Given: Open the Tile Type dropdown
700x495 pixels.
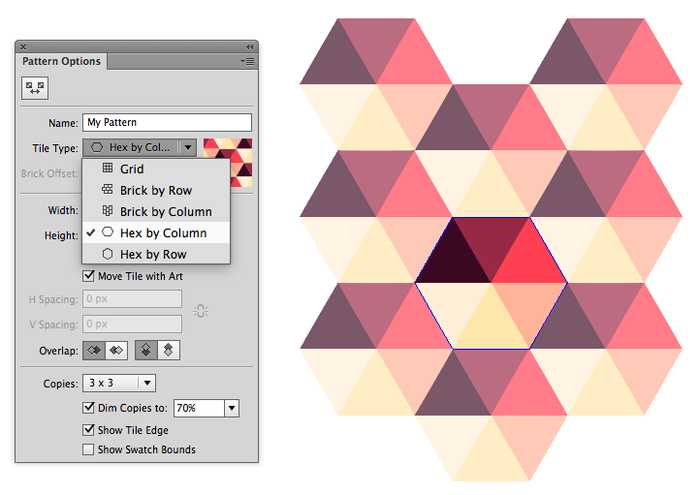Looking at the screenshot, I should pyautogui.click(x=140, y=147).
